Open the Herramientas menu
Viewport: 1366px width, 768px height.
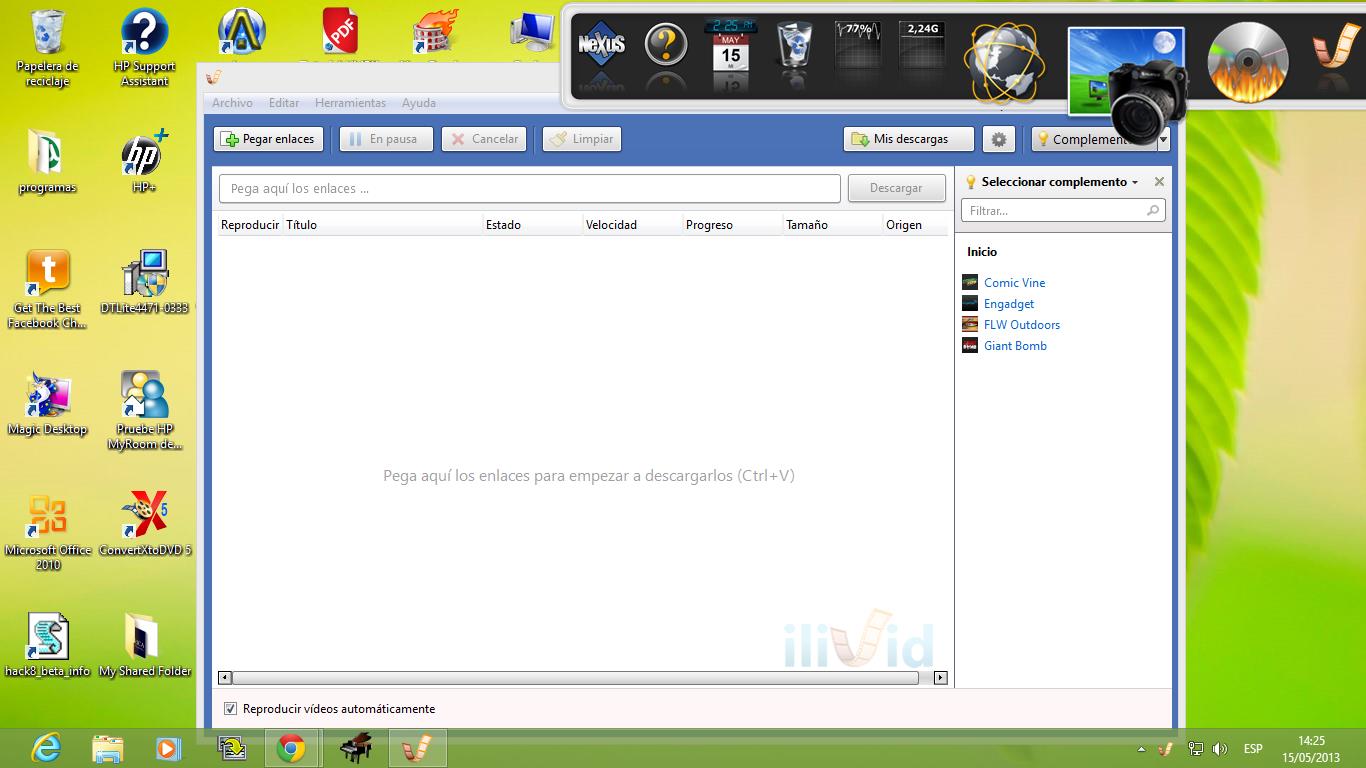click(350, 103)
